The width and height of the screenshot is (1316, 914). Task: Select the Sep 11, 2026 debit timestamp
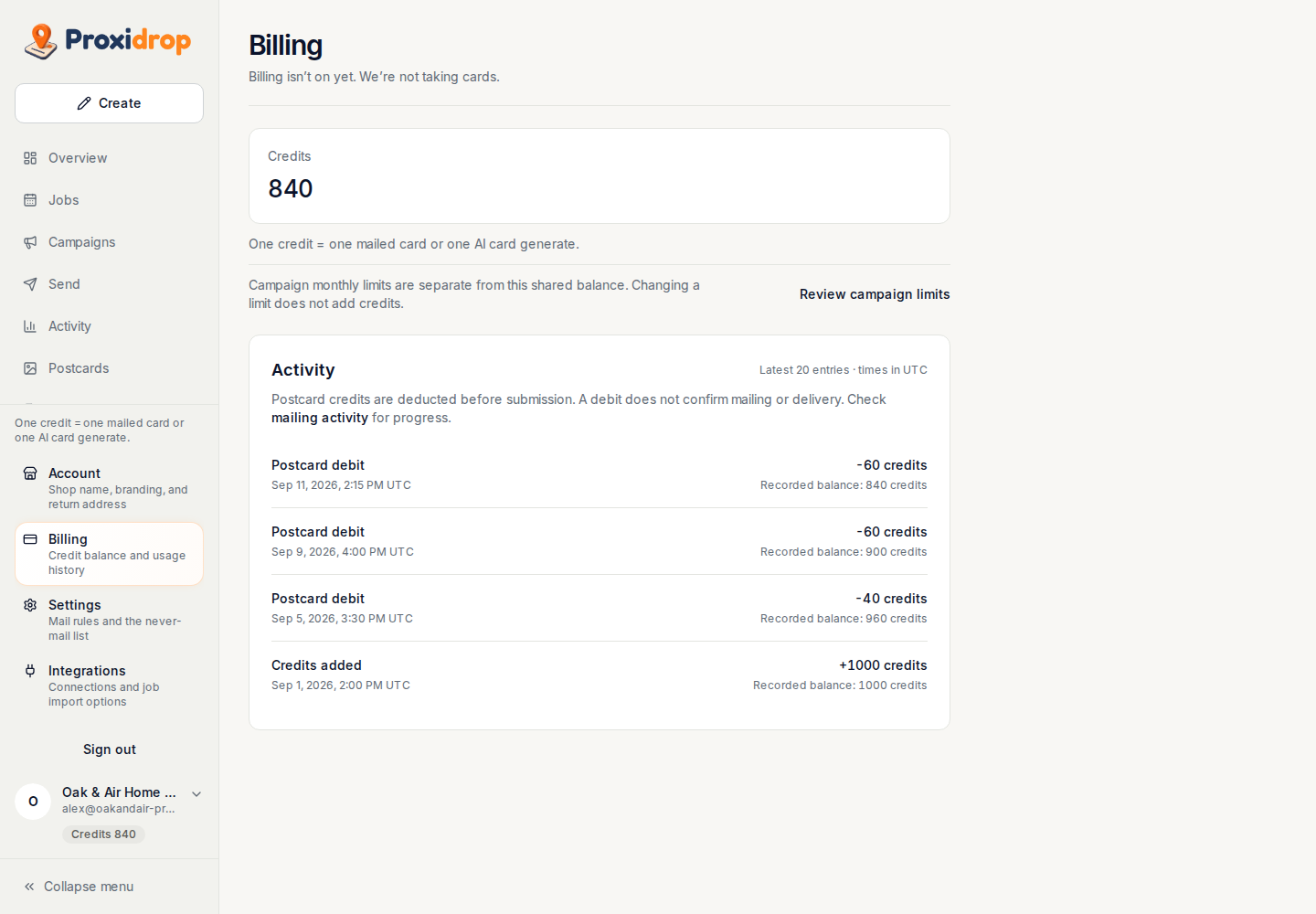(341, 485)
